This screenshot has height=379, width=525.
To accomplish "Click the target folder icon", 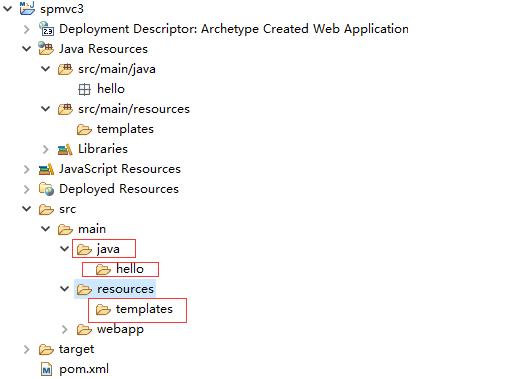I will point(46,350).
